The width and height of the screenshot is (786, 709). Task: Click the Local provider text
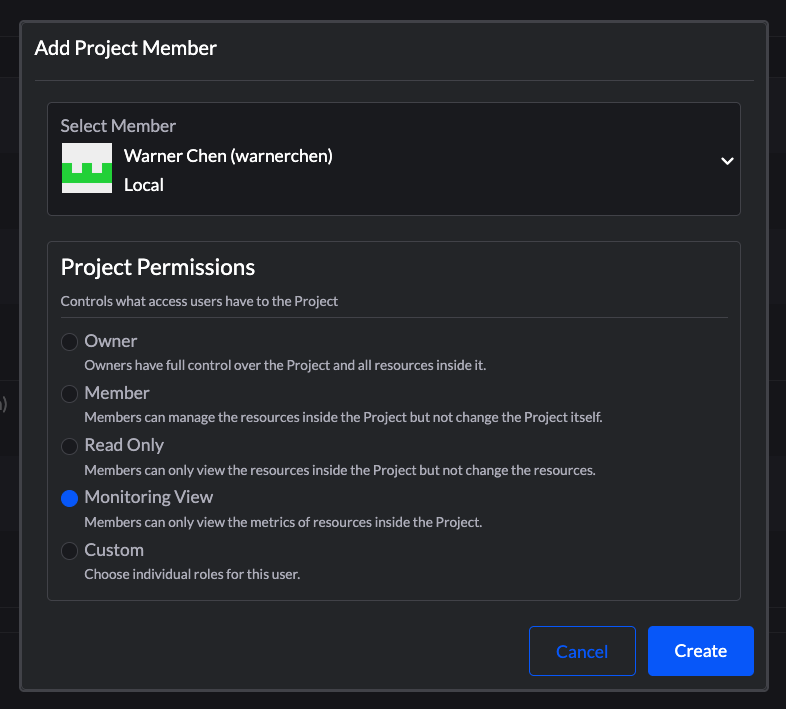[144, 185]
